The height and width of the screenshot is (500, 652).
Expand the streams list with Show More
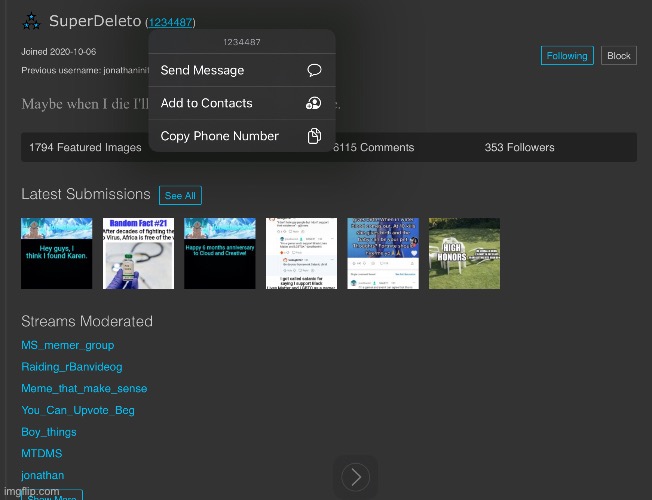[52, 495]
